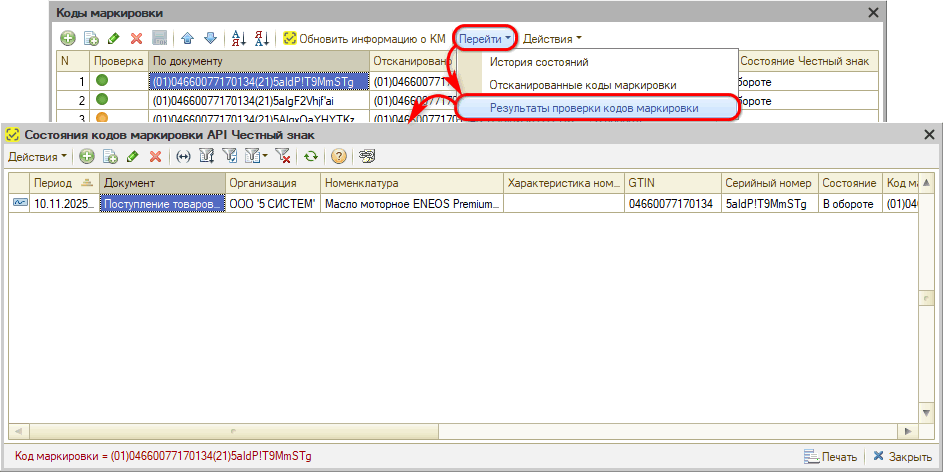Click the list settings icon after Help
943x472 pixels.
pyautogui.click(x=367, y=157)
